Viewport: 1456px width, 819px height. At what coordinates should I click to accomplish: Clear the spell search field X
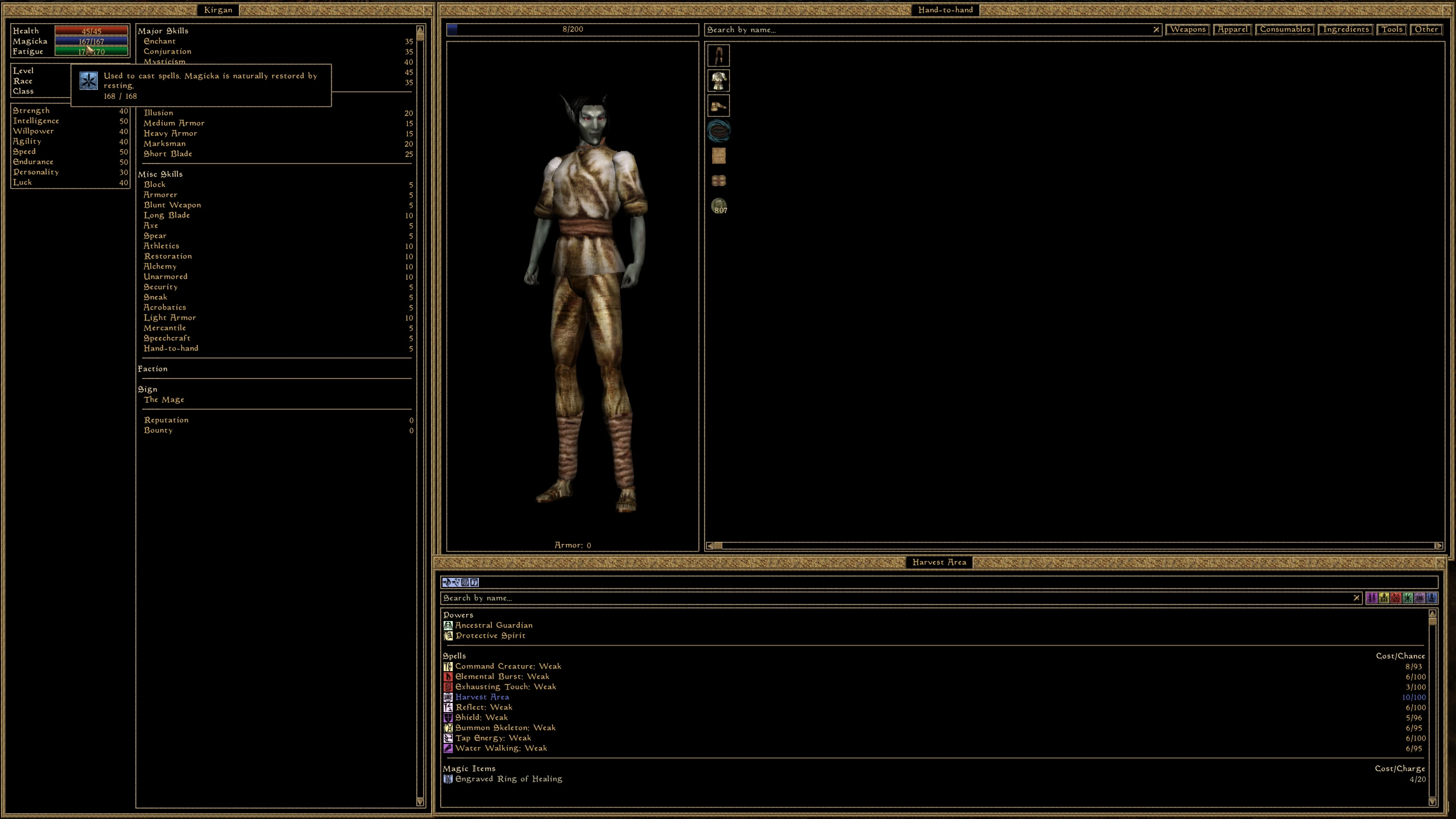(1356, 598)
